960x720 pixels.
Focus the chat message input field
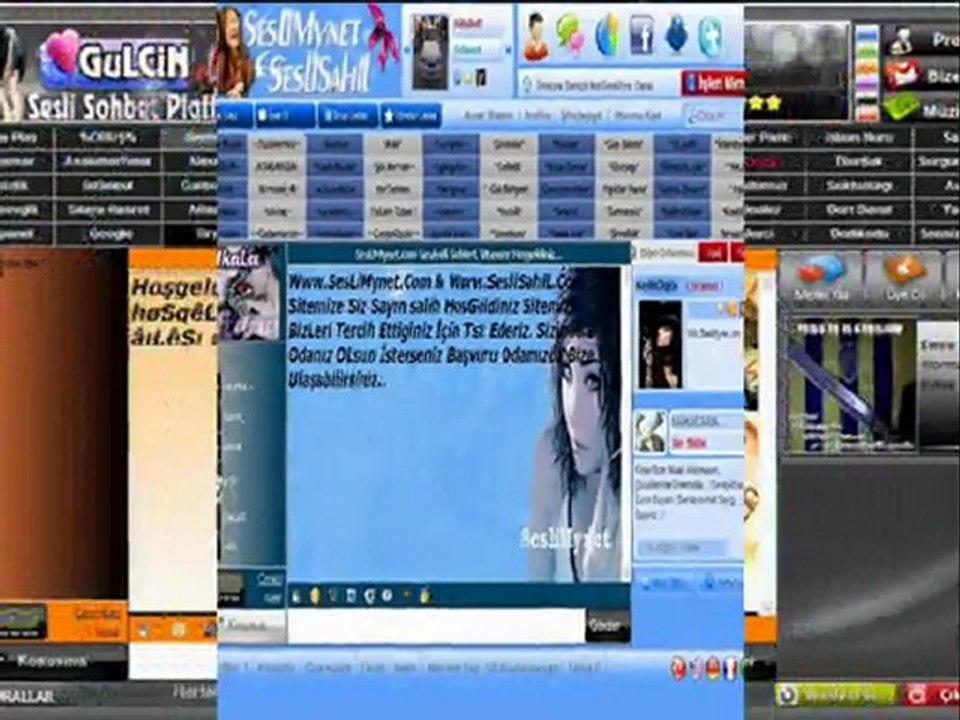tap(436, 626)
